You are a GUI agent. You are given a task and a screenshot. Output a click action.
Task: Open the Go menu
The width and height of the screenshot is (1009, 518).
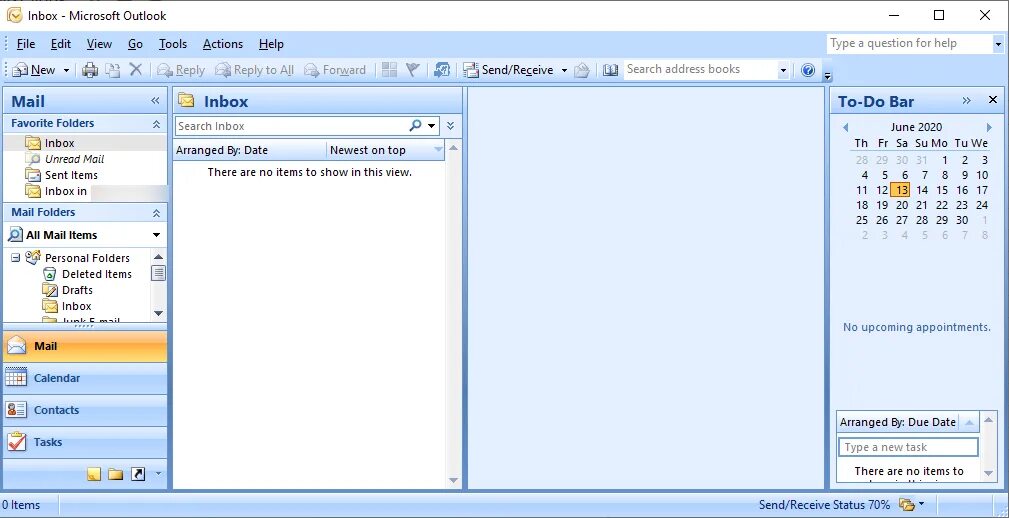click(x=135, y=44)
